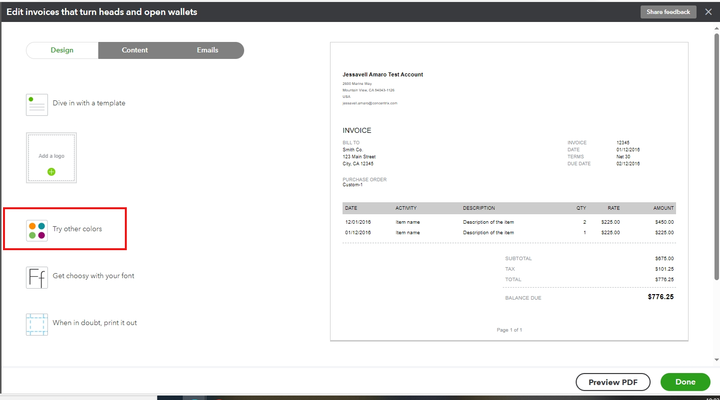Switch to the Design tab
720x400 pixels.
click(62, 50)
